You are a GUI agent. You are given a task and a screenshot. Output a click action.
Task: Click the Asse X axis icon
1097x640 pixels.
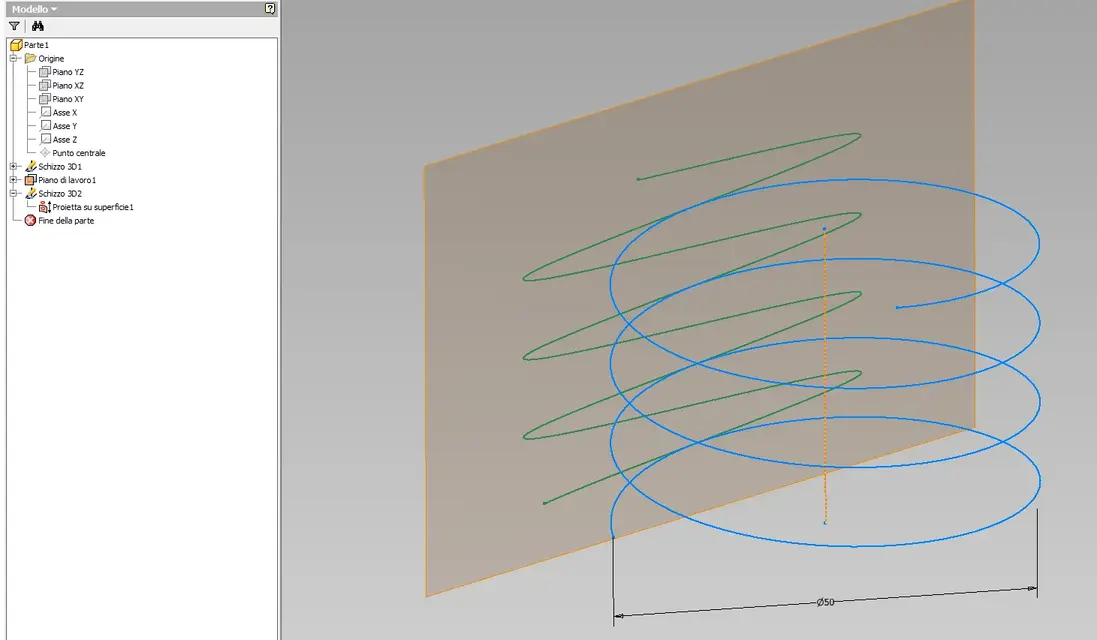[x=45, y=112]
